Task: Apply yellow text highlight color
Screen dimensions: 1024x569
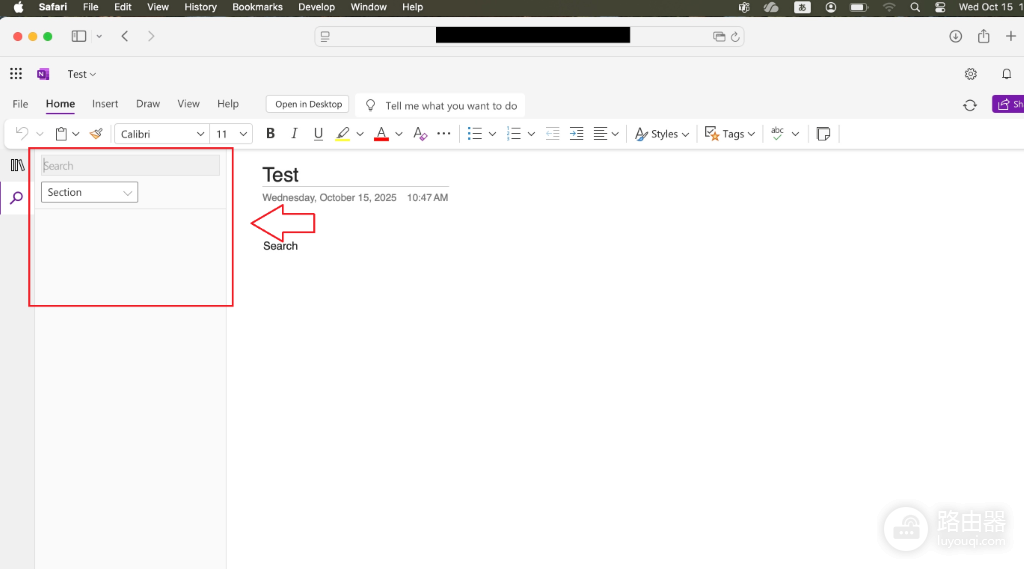Action: click(x=342, y=134)
